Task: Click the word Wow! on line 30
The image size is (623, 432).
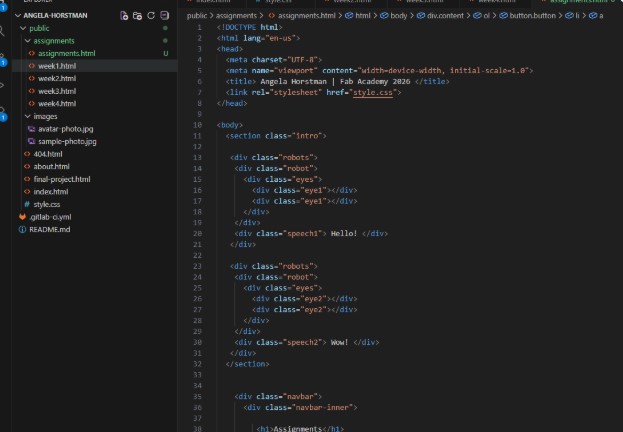Action: (x=339, y=342)
